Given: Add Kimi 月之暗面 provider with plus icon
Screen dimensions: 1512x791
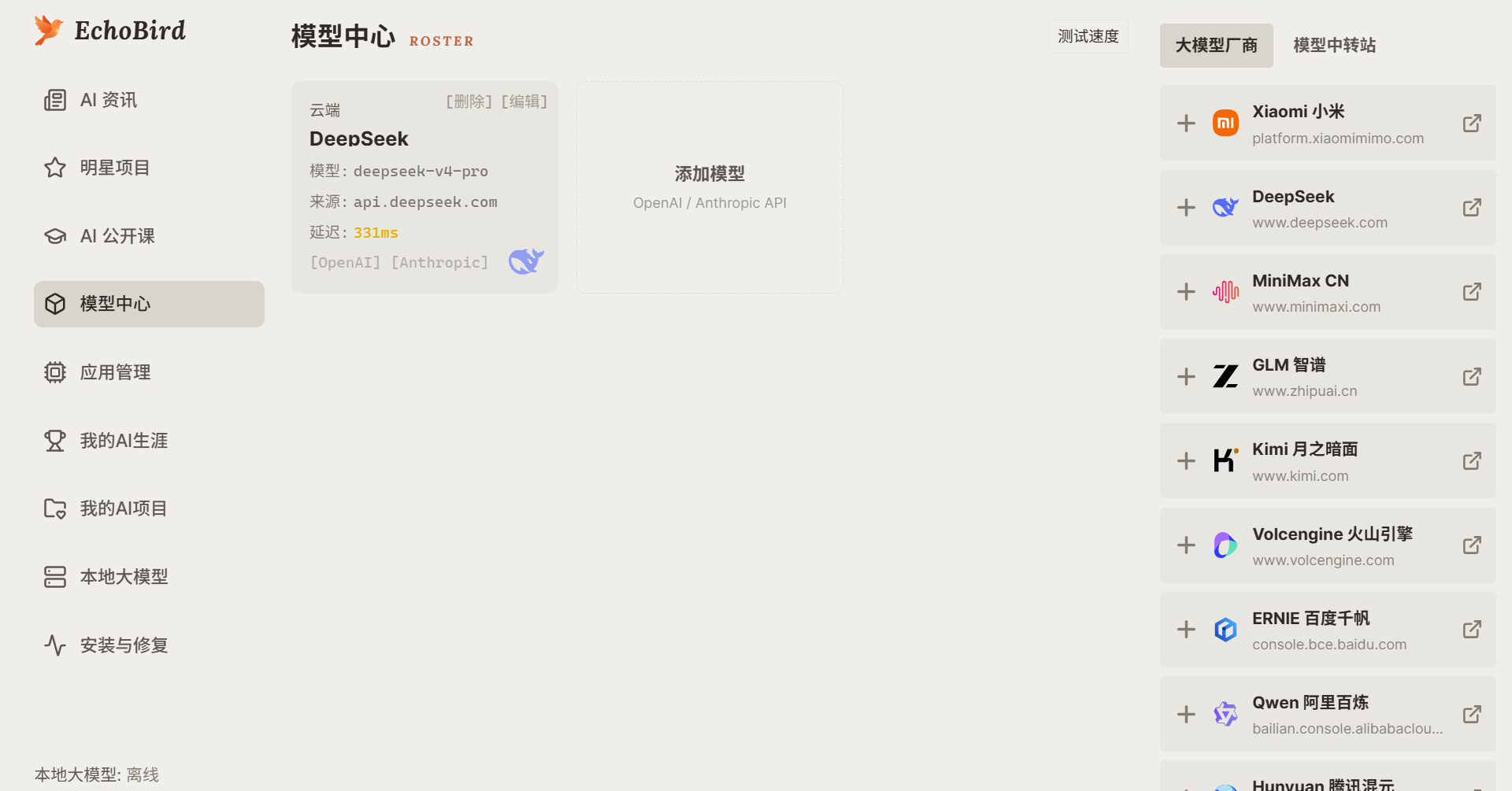Looking at the screenshot, I should (1186, 460).
